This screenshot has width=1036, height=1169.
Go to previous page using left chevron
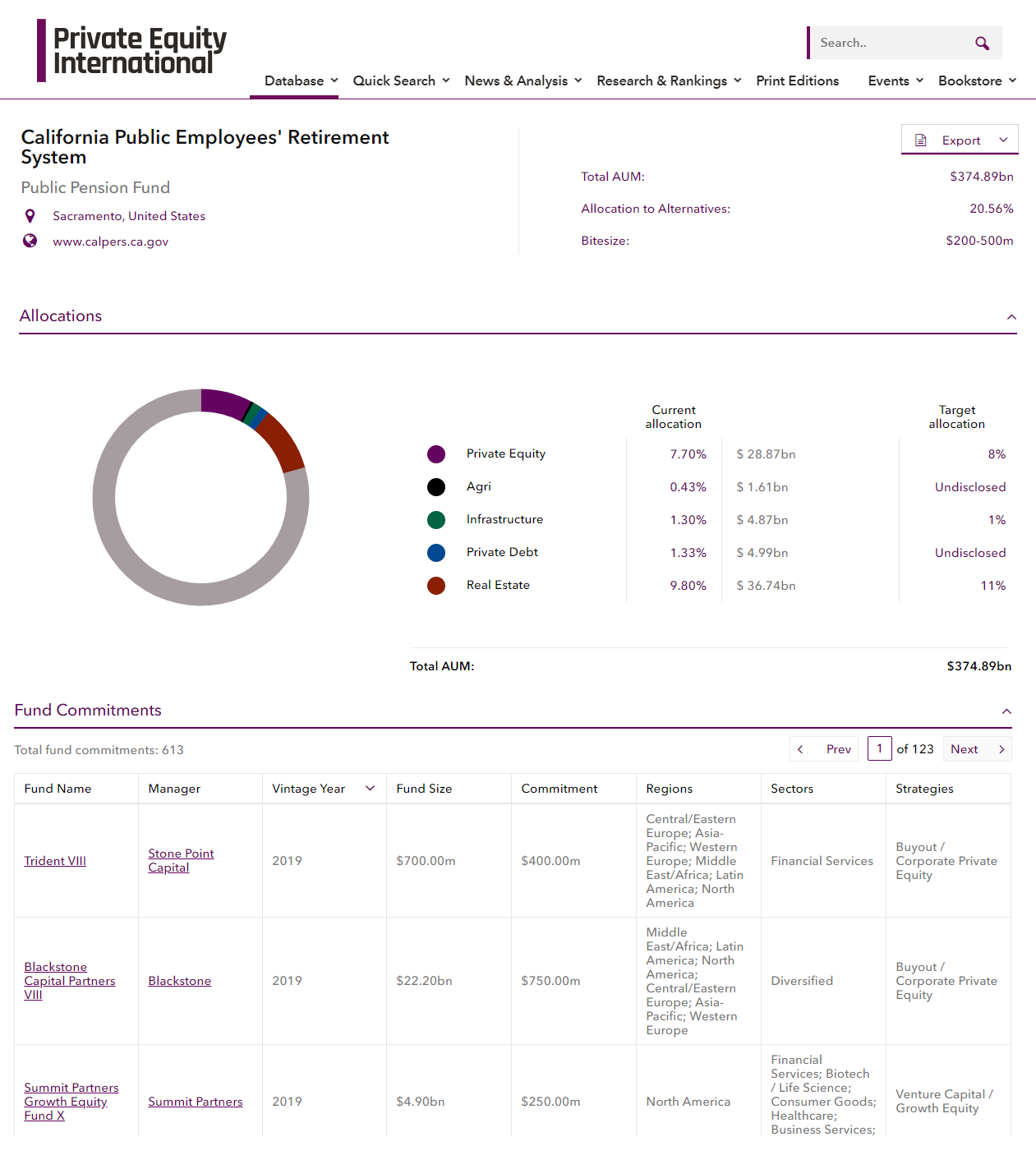pos(800,749)
